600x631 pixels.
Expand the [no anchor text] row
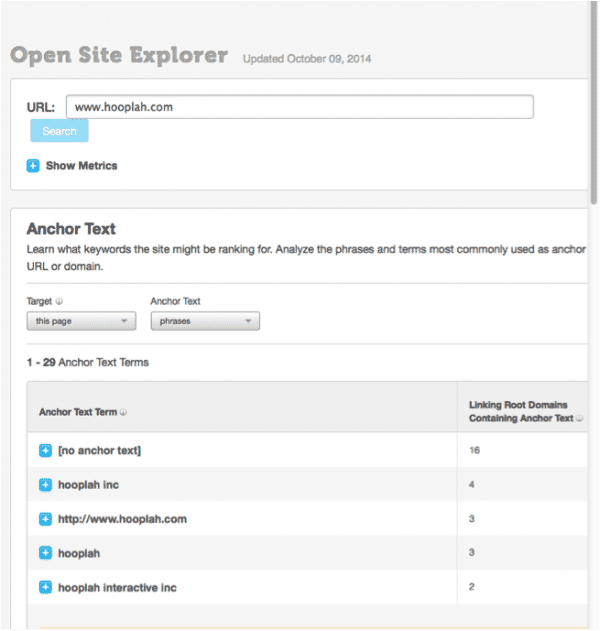point(45,451)
